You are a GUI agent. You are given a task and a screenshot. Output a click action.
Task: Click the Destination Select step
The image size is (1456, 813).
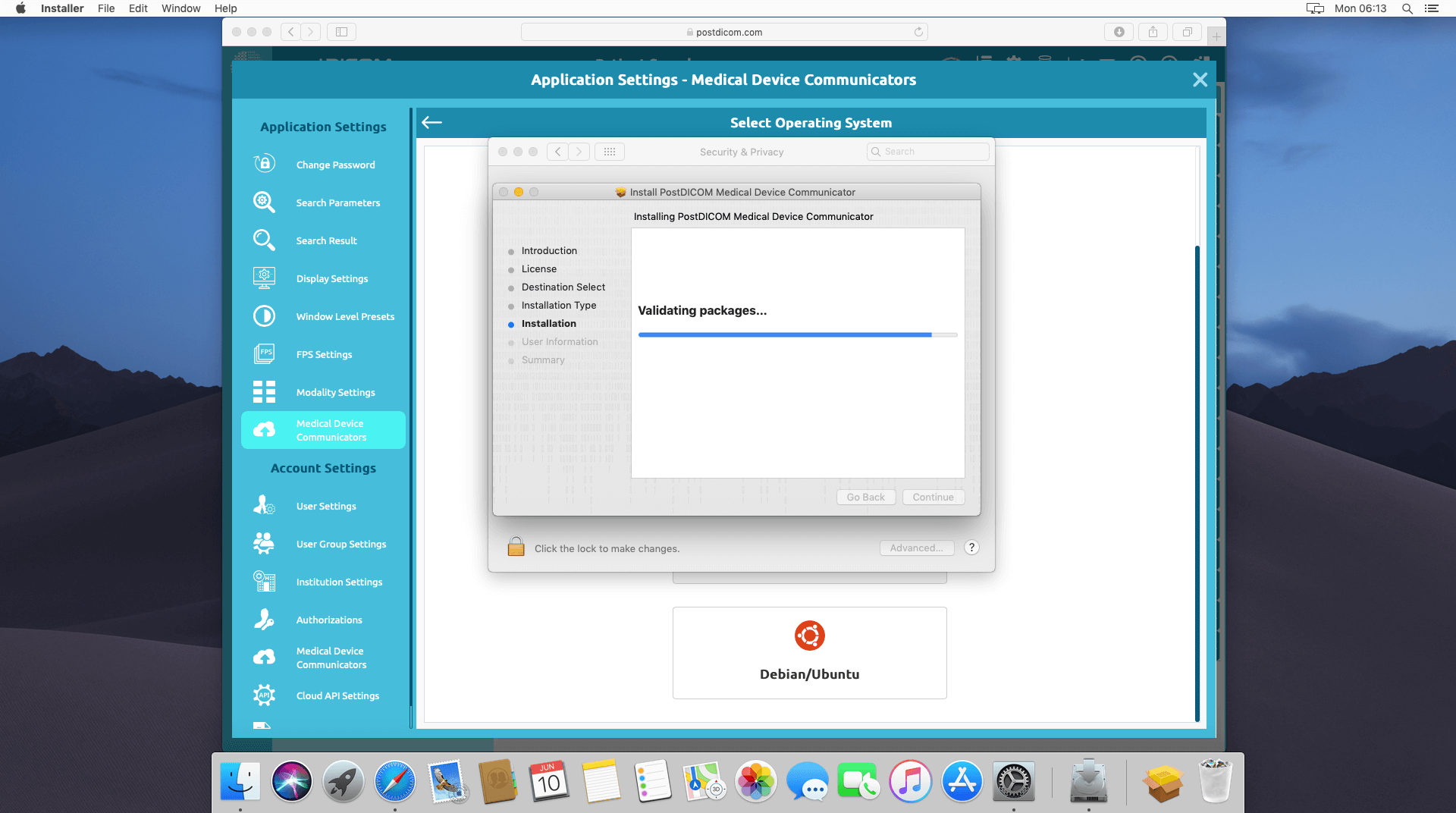pyautogui.click(x=563, y=287)
